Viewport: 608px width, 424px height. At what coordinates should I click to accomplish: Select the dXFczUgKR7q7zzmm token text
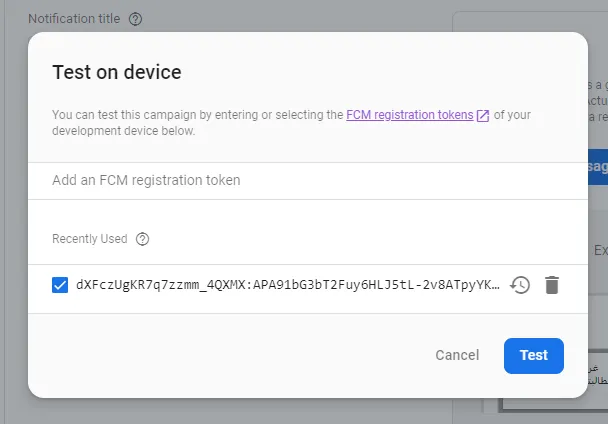click(x=287, y=285)
